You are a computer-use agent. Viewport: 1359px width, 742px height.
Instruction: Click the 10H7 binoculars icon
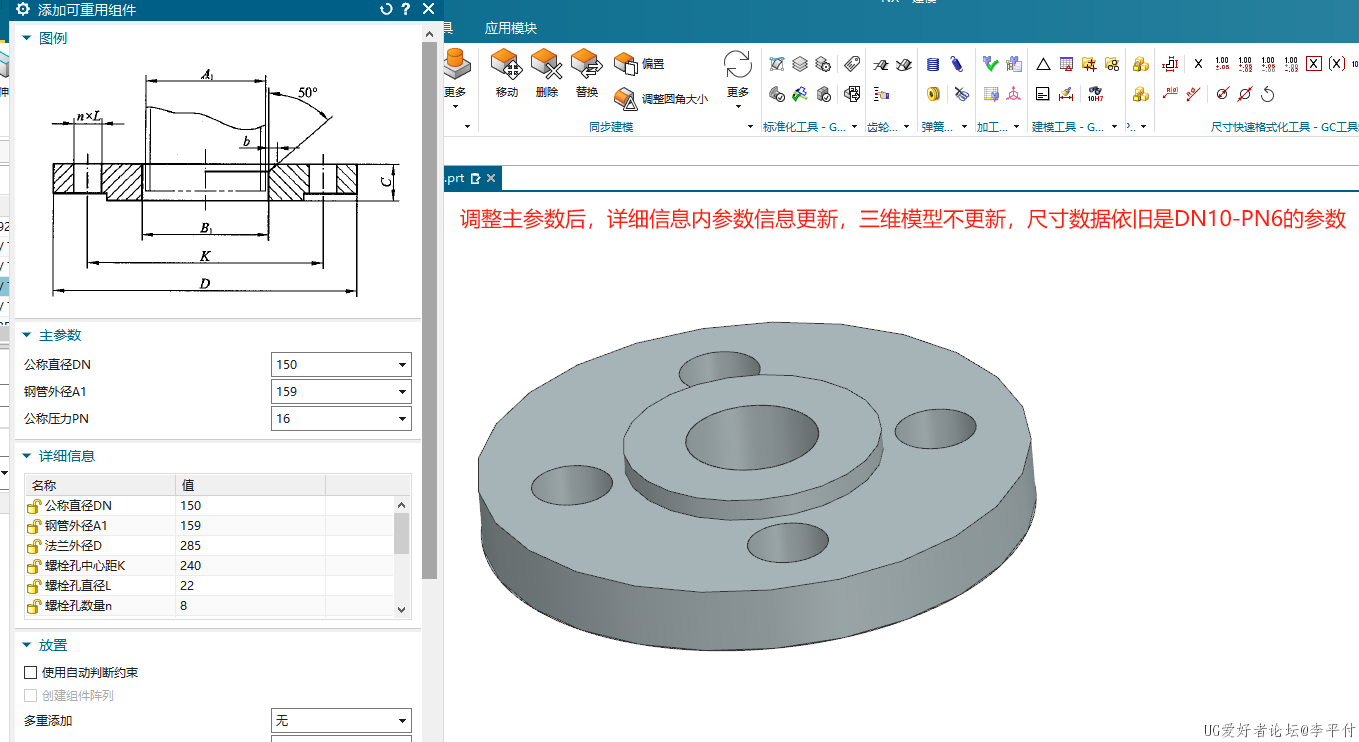1095,94
